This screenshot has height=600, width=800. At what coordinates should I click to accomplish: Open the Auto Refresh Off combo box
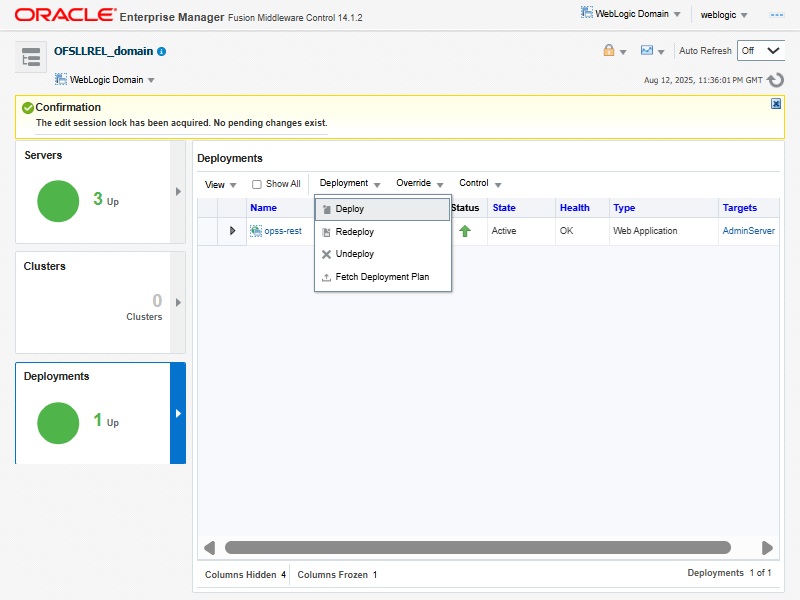pos(760,51)
